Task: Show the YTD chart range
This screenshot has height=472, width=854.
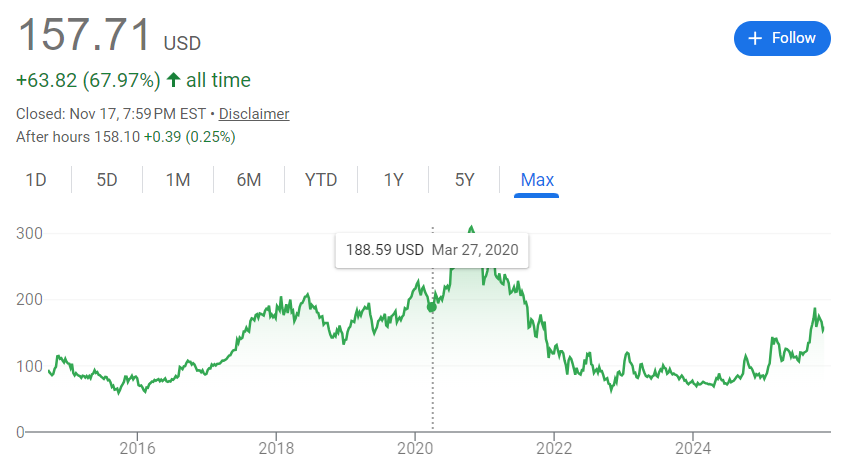Action: [x=321, y=180]
